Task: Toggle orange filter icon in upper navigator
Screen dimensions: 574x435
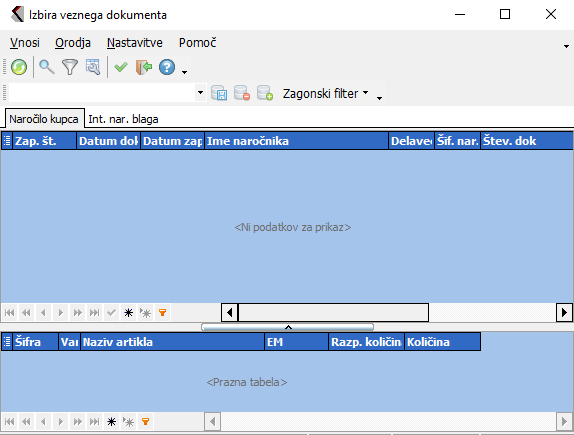Action: (163, 313)
